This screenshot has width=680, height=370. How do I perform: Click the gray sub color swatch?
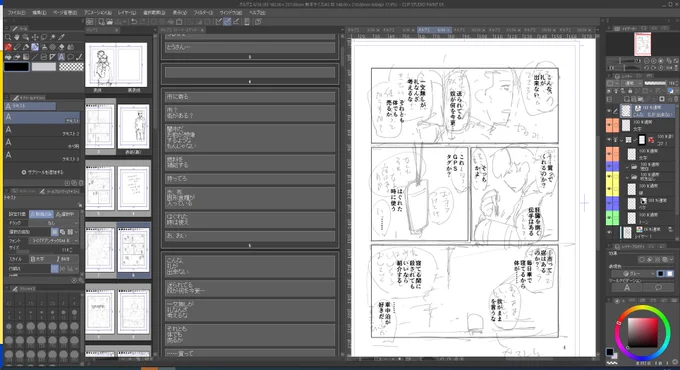click(44, 67)
